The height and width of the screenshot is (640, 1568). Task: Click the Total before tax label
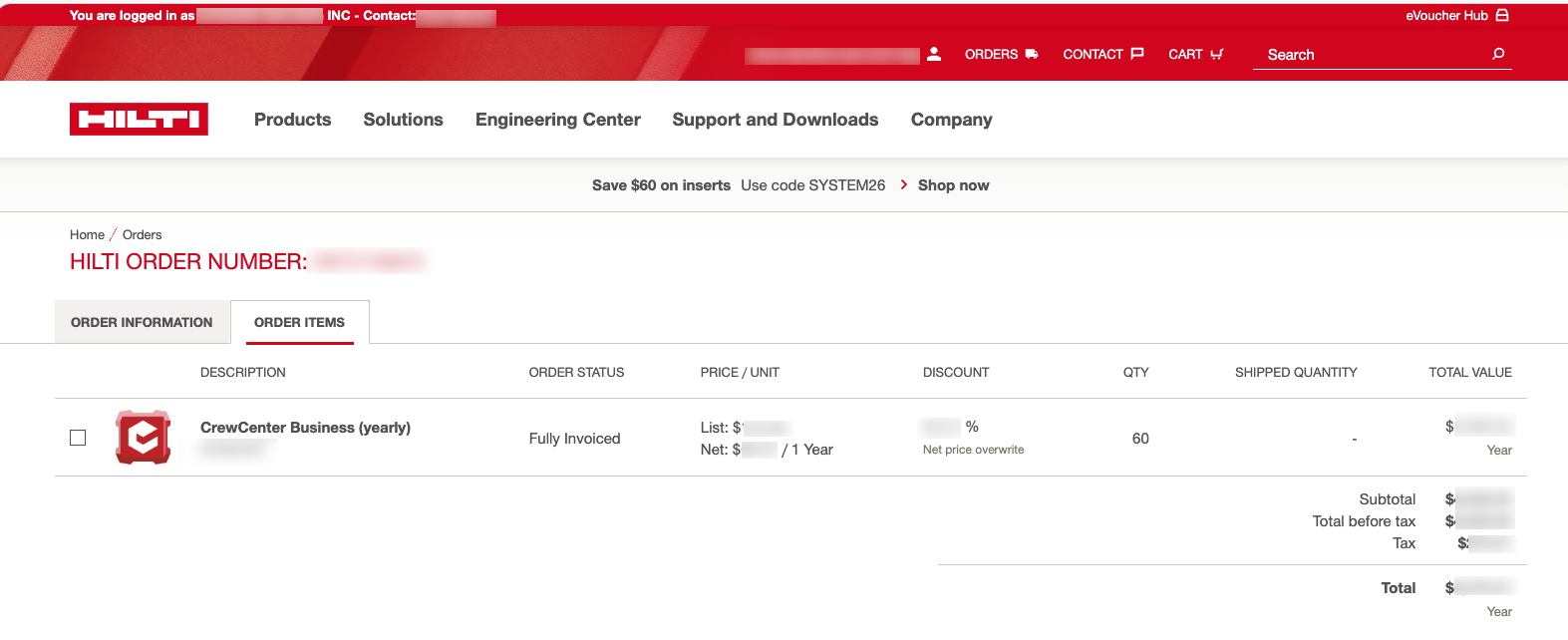point(1364,521)
